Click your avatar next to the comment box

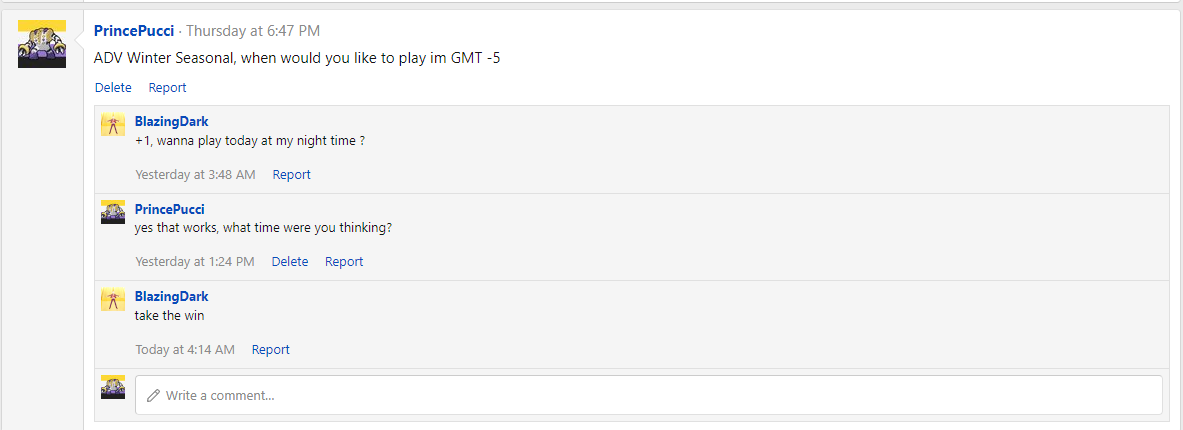[x=112, y=387]
